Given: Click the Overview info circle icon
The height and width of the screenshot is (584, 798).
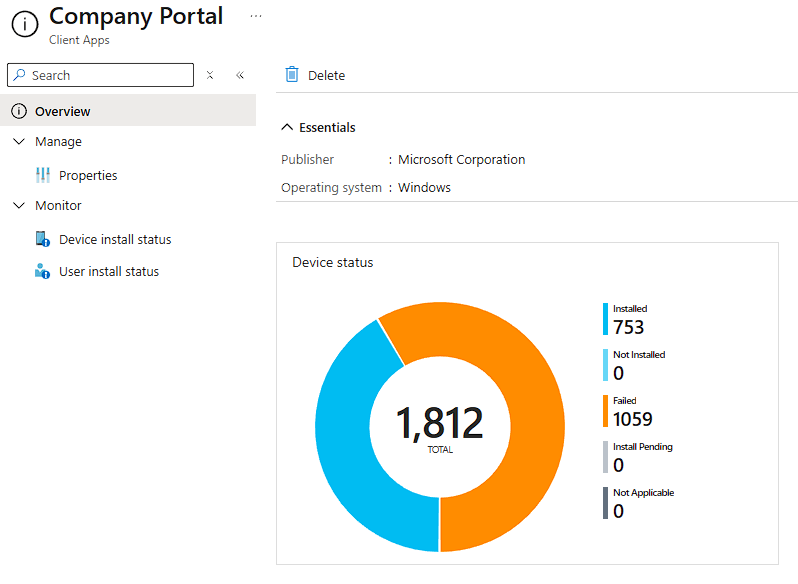Looking at the screenshot, I should click(x=19, y=111).
